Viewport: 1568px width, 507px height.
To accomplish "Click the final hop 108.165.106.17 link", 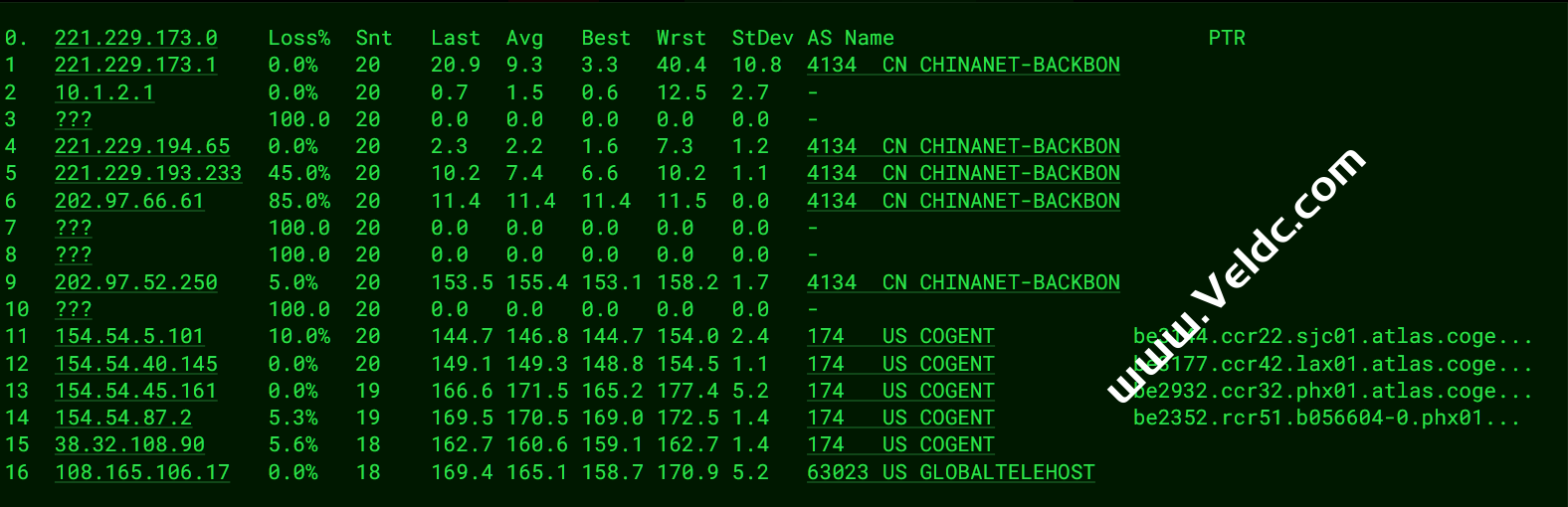I will click(x=142, y=472).
